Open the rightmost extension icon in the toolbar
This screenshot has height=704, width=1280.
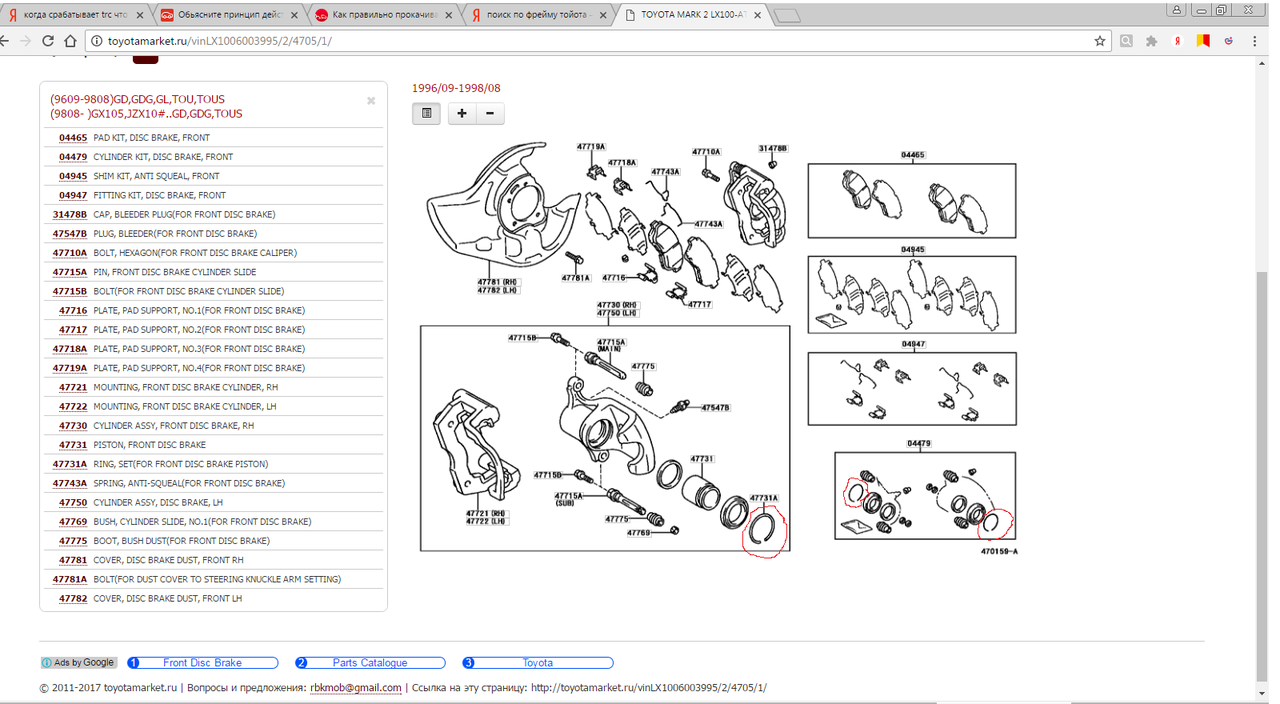pos(1229,41)
